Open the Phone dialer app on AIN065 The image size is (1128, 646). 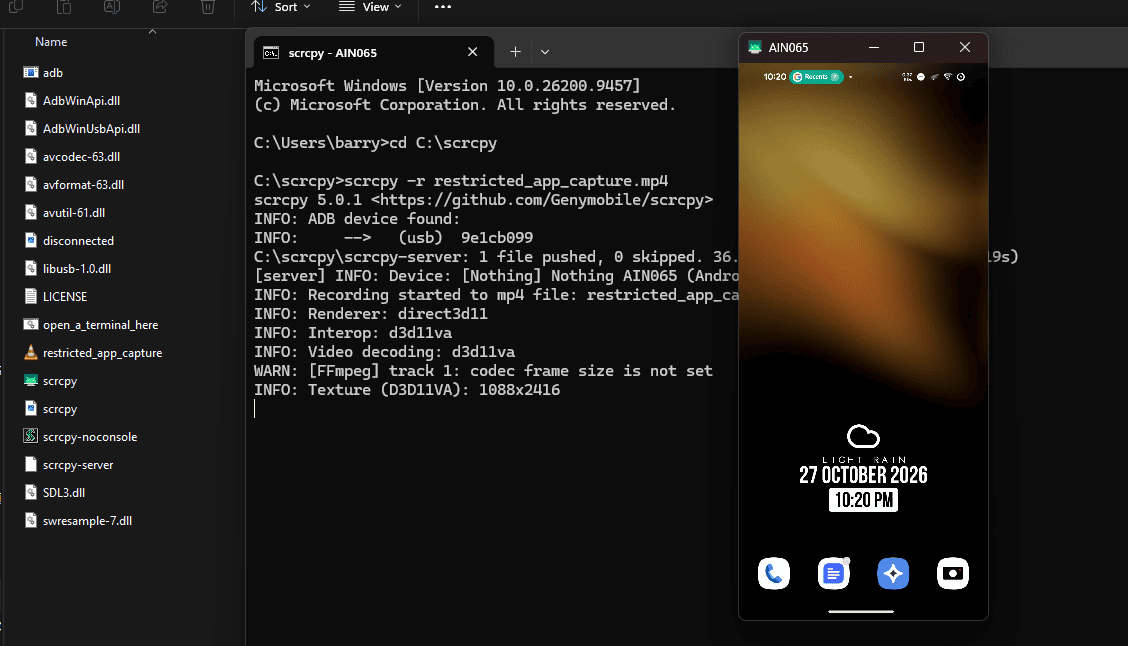click(773, 573)
